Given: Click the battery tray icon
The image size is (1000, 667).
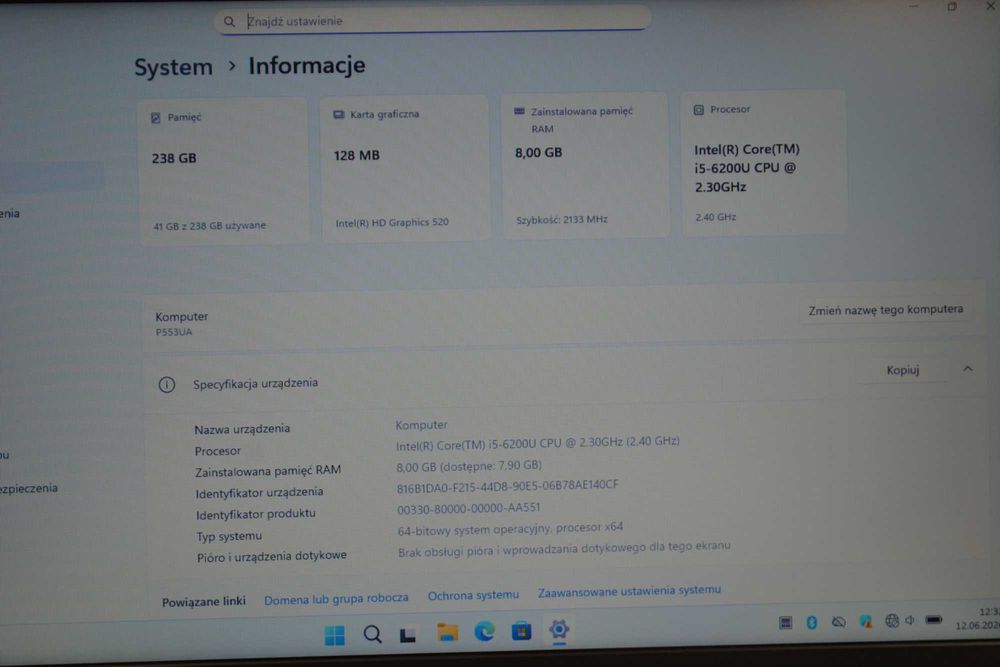Looking at the screenshot, I should pyautogui.click(x=934, y=620).
